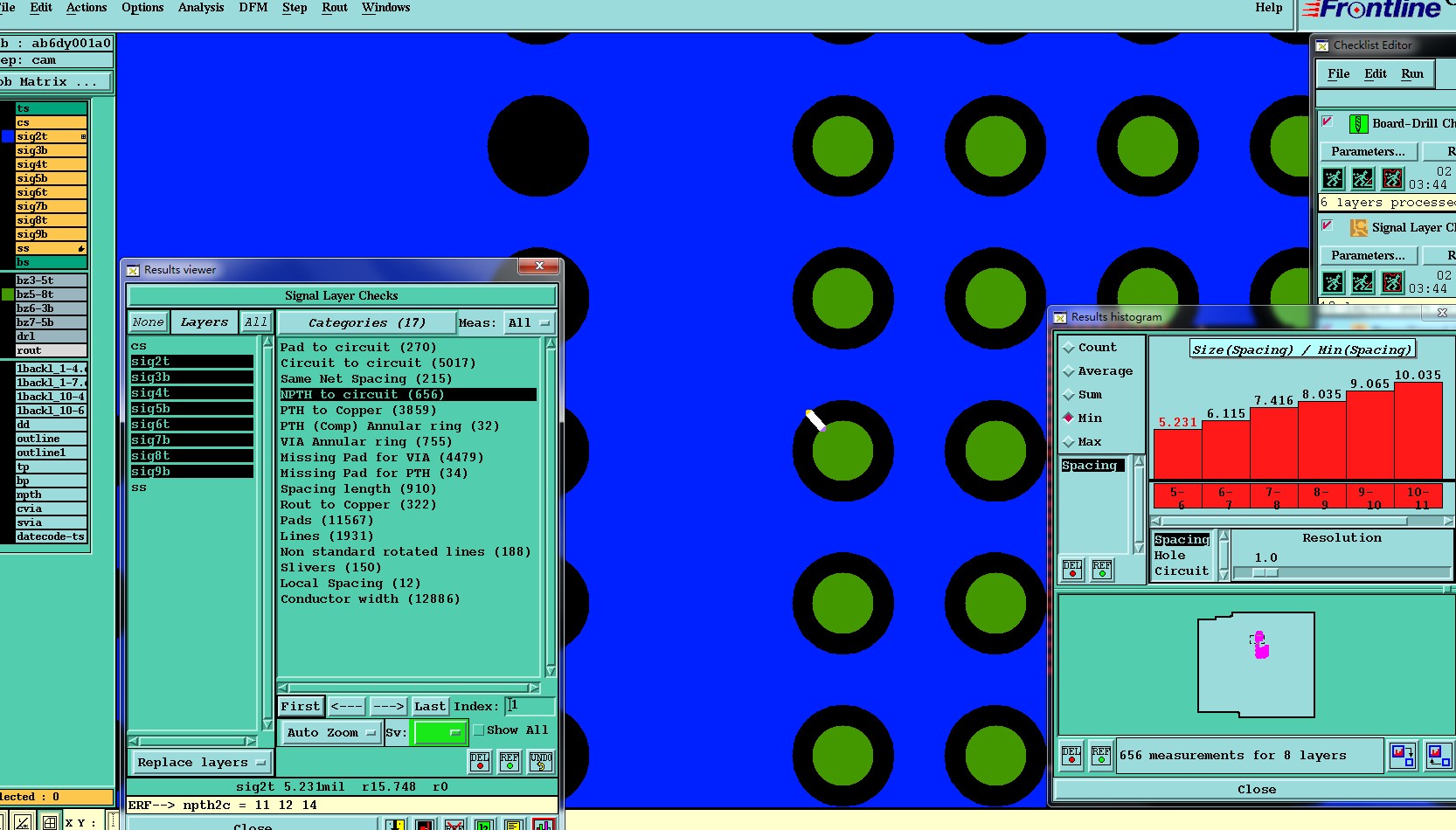
Task: Click UNDO icon in Results viewer
Action: [541, 762]
